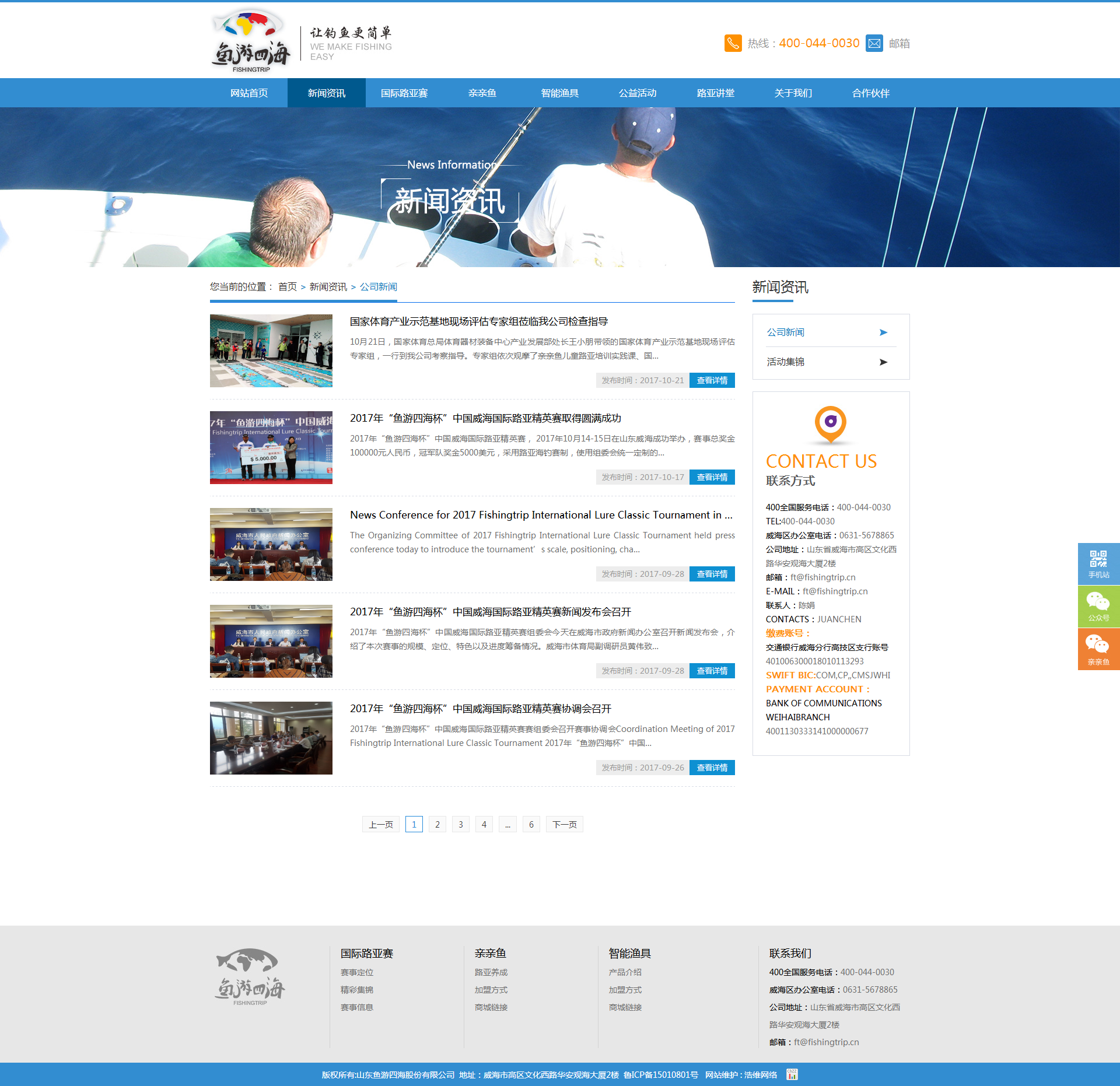1120x1086 pixels.
Task: Go to 下一页 in pagination
Action: coord(564,824)
